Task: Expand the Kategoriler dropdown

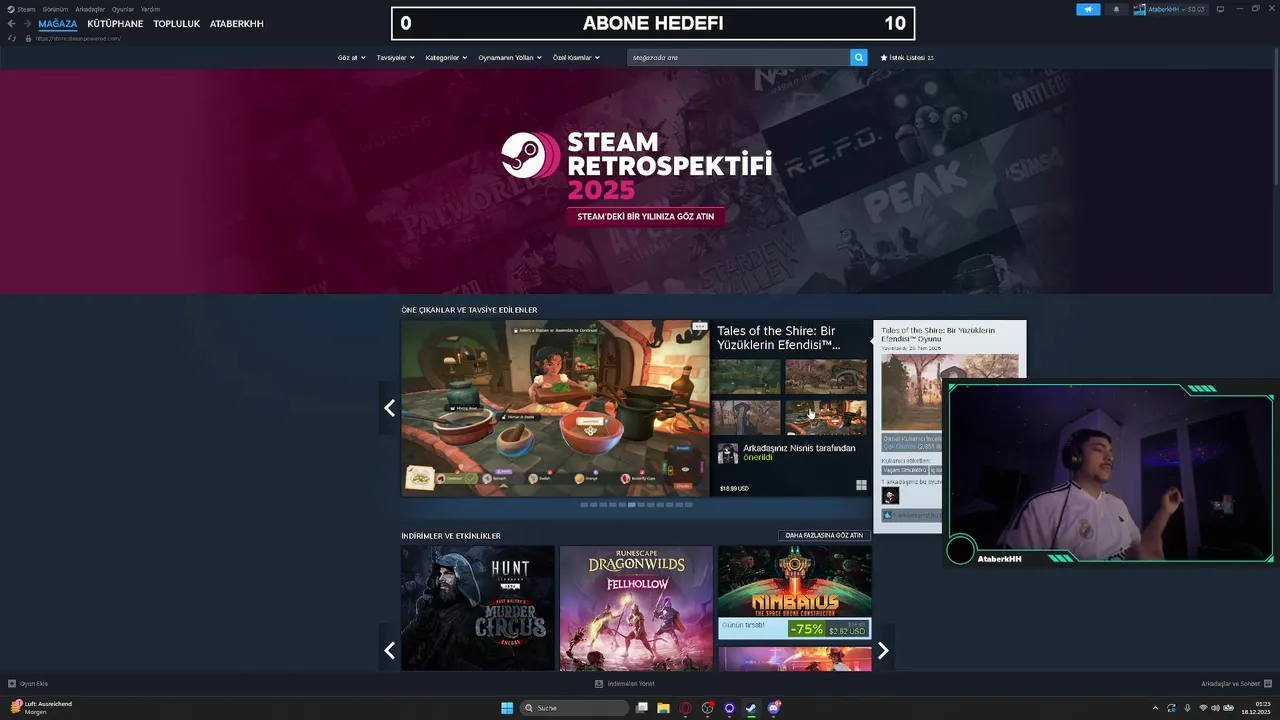Action: pyautogui.click(x=447, y=58)
